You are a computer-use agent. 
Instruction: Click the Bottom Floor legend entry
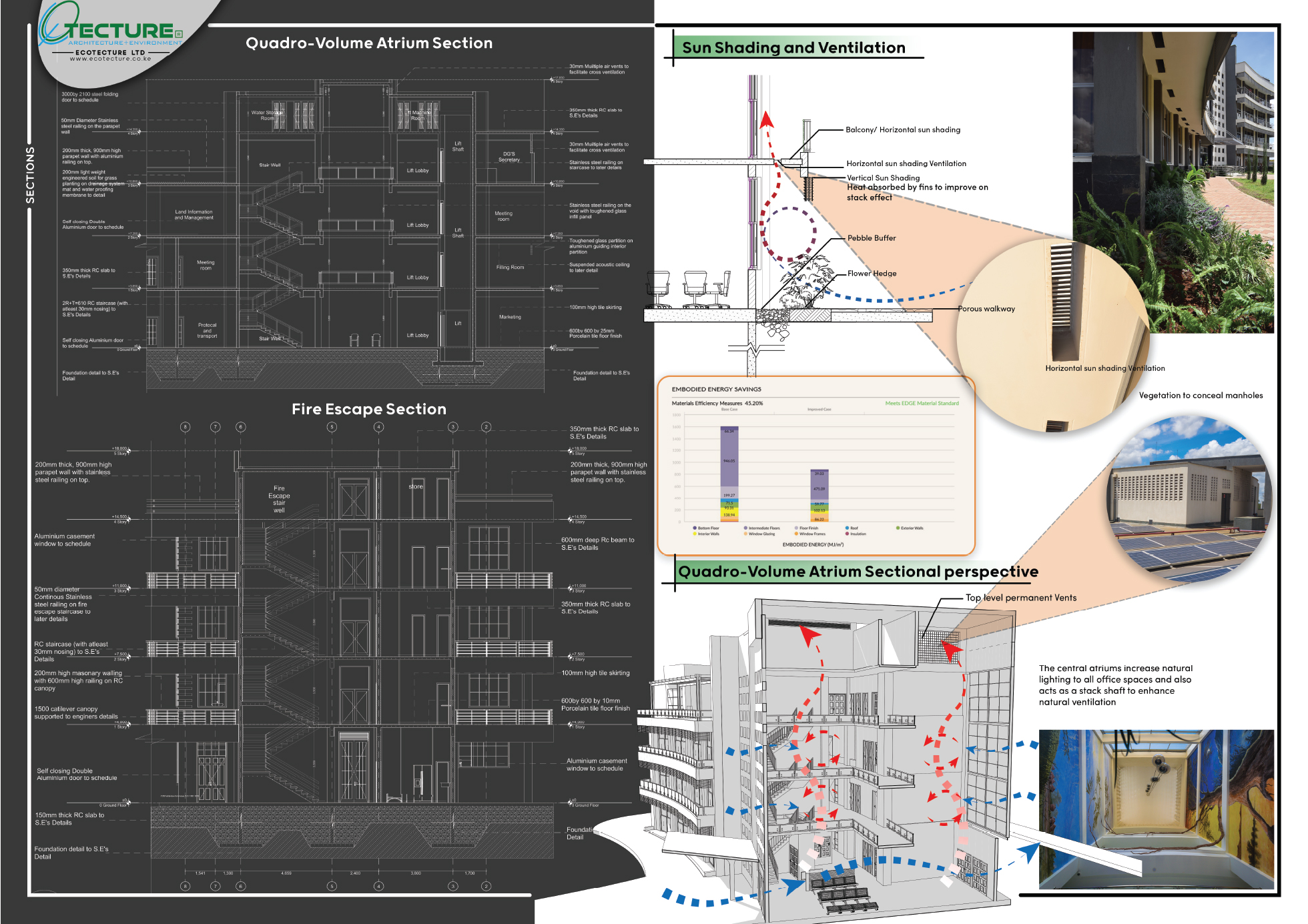pyautogui.click(x=707, y=528)
